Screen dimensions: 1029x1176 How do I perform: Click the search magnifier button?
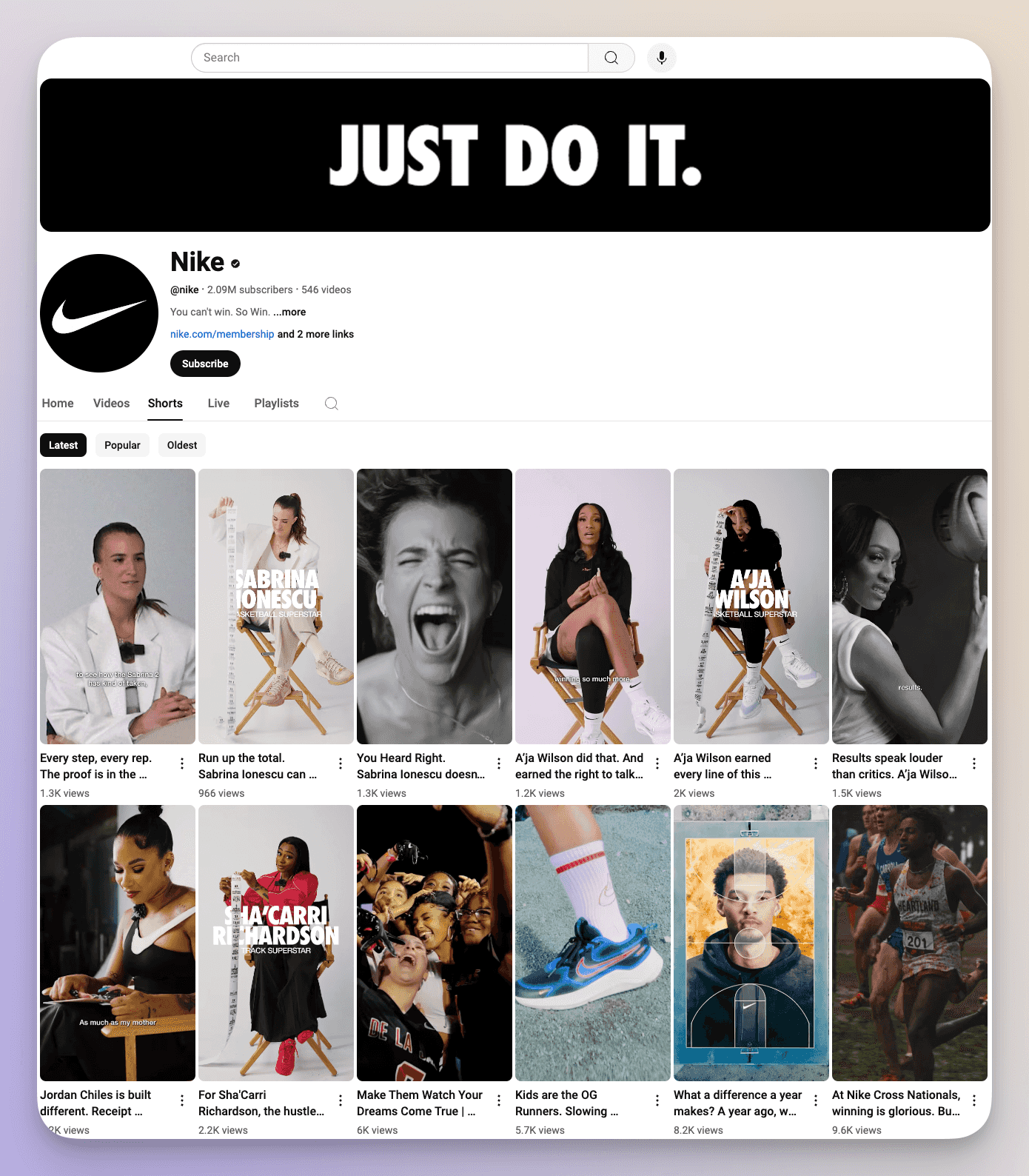[611, 58]
